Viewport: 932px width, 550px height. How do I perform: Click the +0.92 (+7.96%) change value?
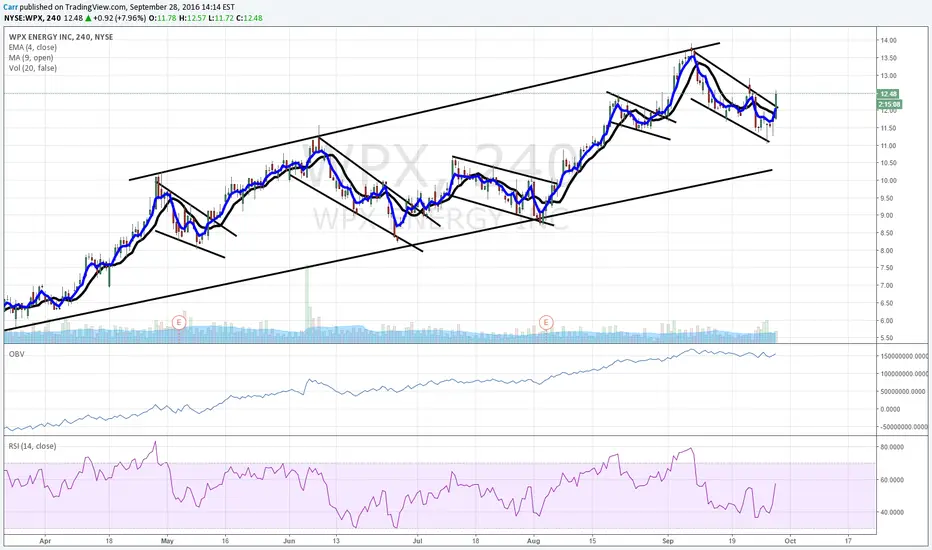119,18
